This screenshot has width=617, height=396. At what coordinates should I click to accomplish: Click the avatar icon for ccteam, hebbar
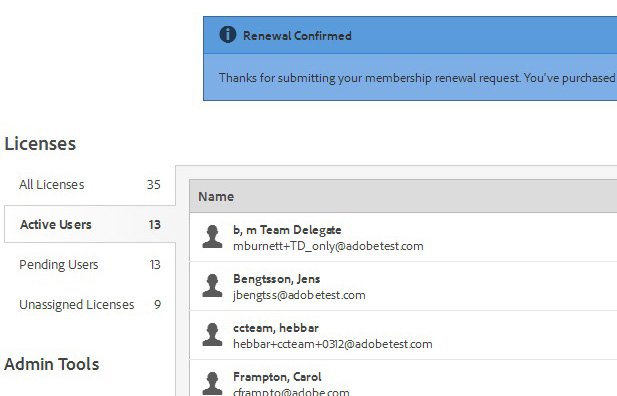[x=212, y=335]
